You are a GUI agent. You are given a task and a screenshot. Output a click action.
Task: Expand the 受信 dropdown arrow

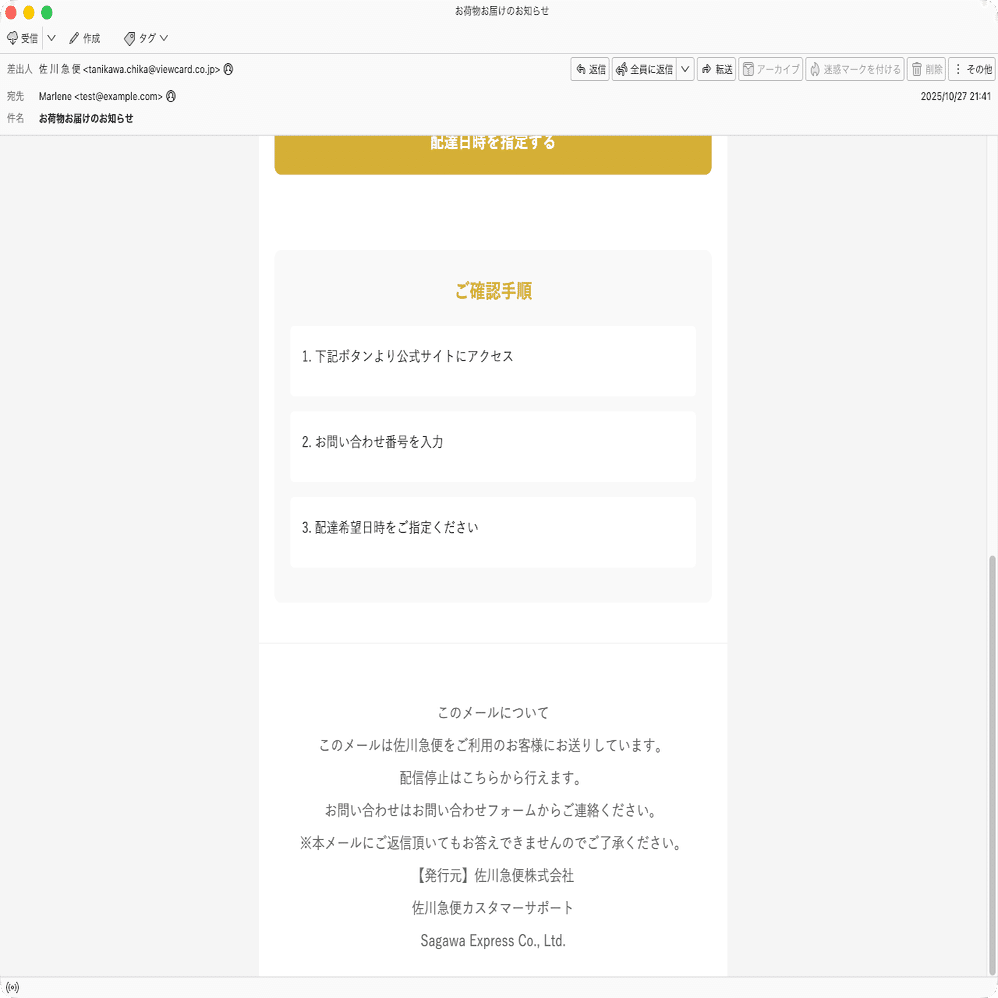(x=52, y=38)
